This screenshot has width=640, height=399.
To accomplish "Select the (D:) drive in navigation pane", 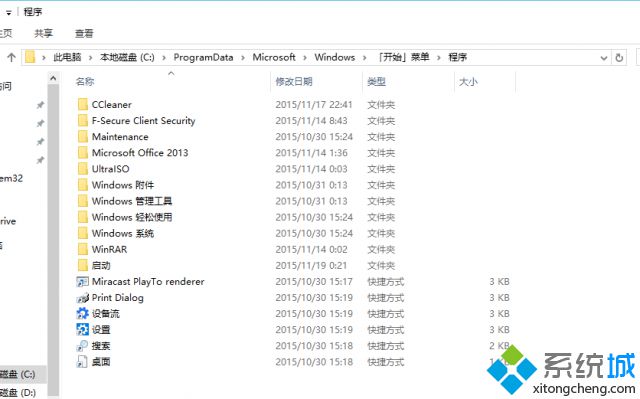I will point(18,392).
